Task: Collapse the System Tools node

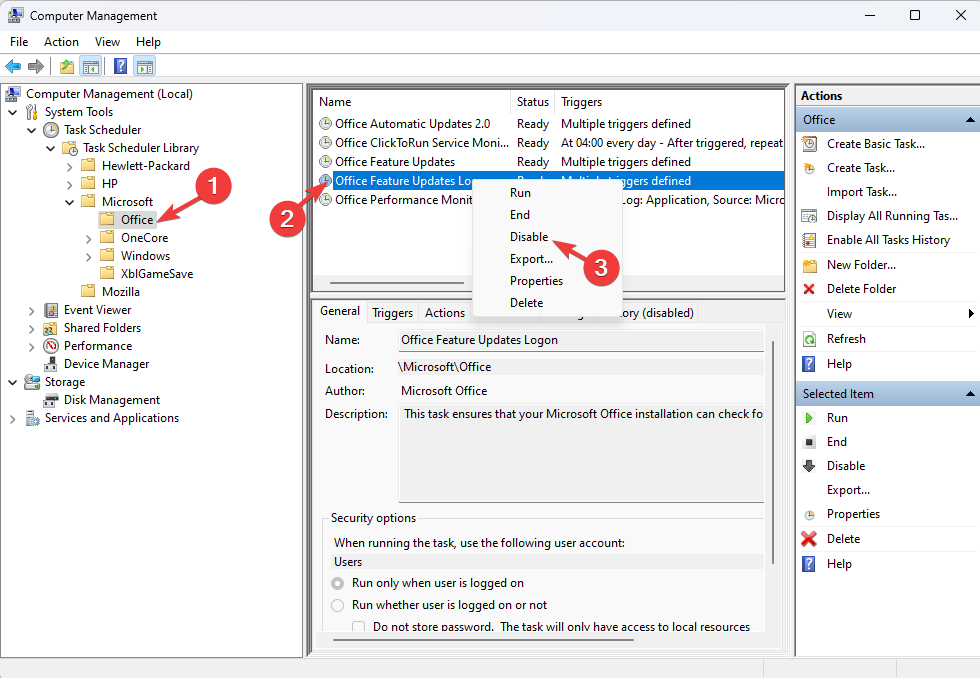Action: click(x=12, y=112)
